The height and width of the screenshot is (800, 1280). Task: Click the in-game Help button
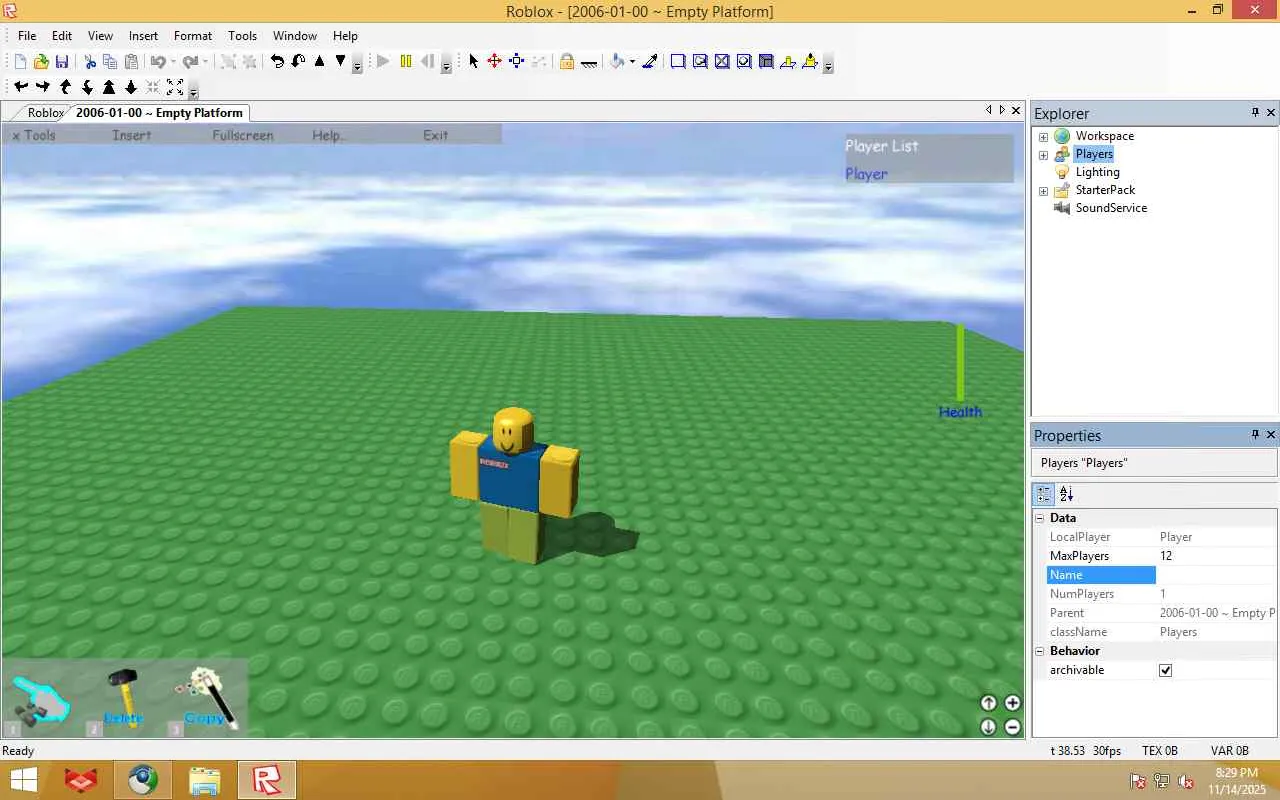328,135
